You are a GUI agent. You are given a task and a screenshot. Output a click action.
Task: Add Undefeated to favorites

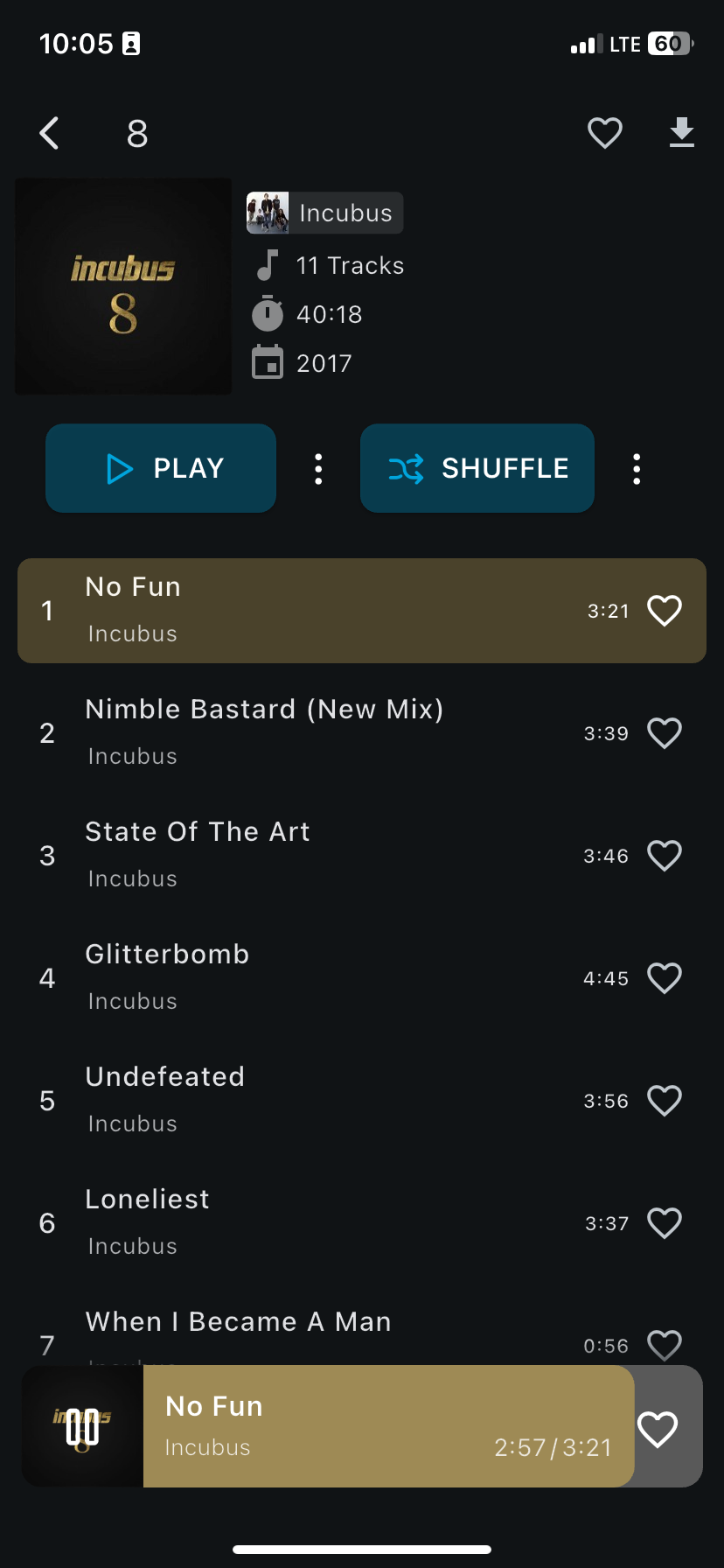664,1101
